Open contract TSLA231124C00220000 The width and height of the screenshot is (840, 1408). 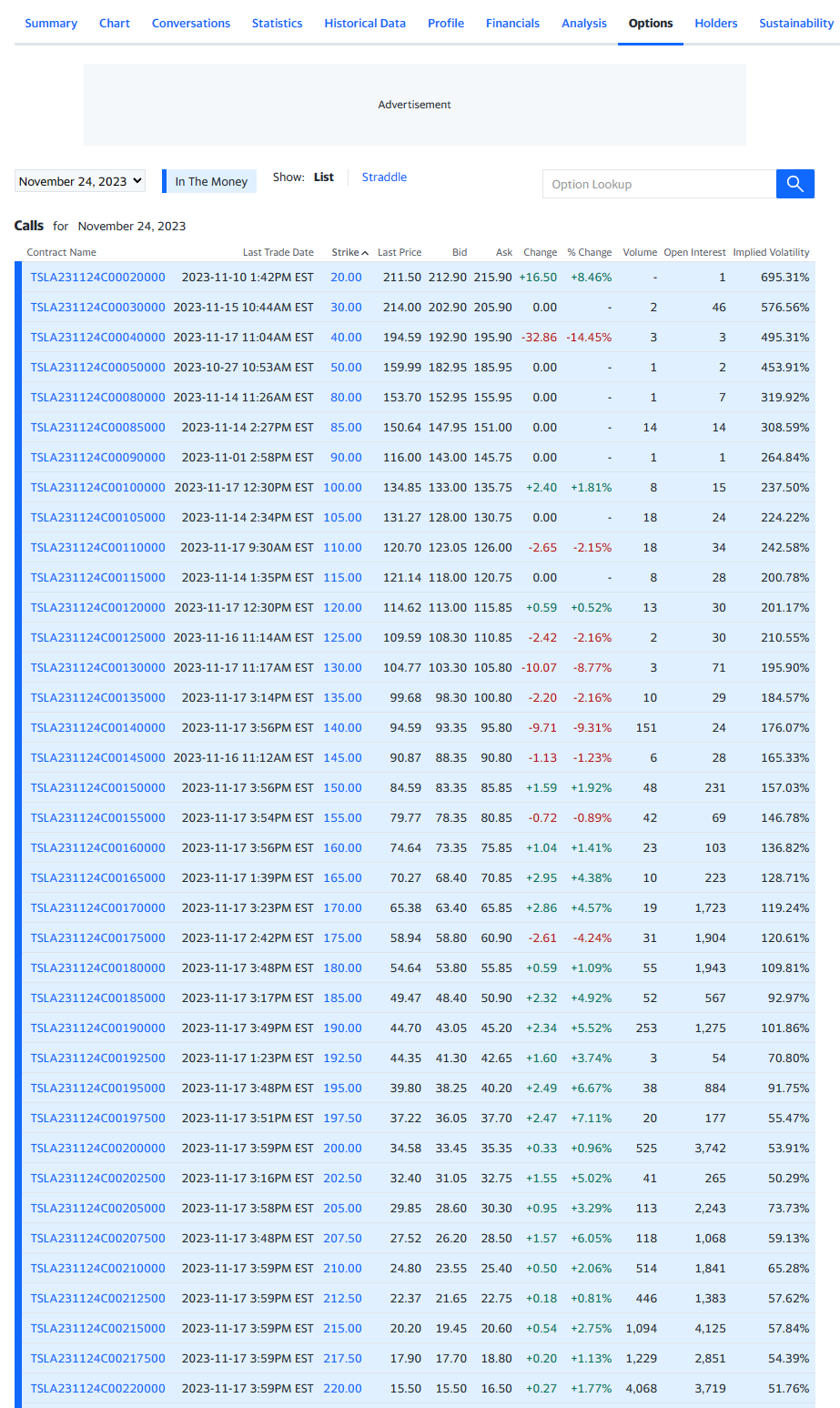click(x=98, y=1388)
